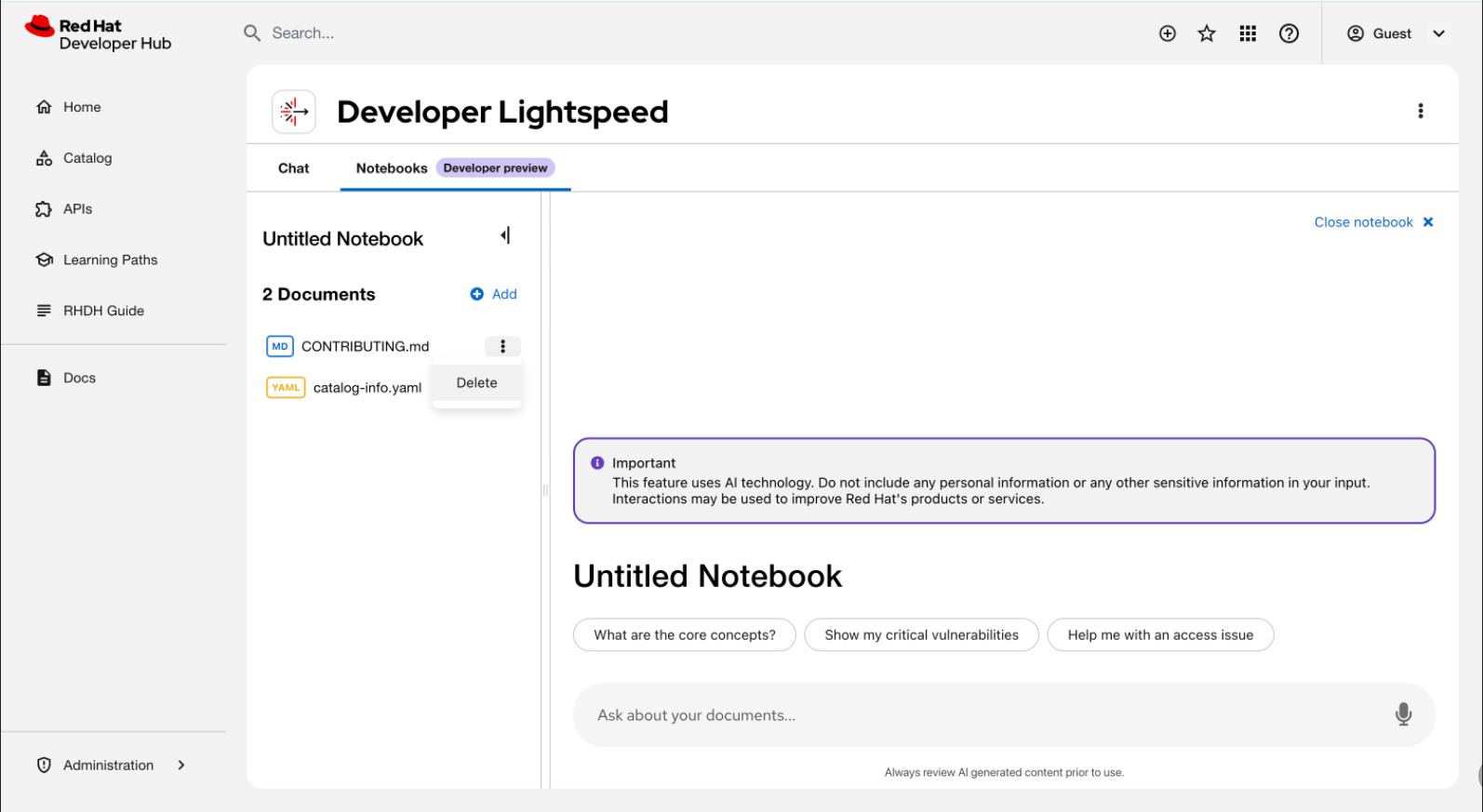Expand the Administration chevron in sidebar

181,765
